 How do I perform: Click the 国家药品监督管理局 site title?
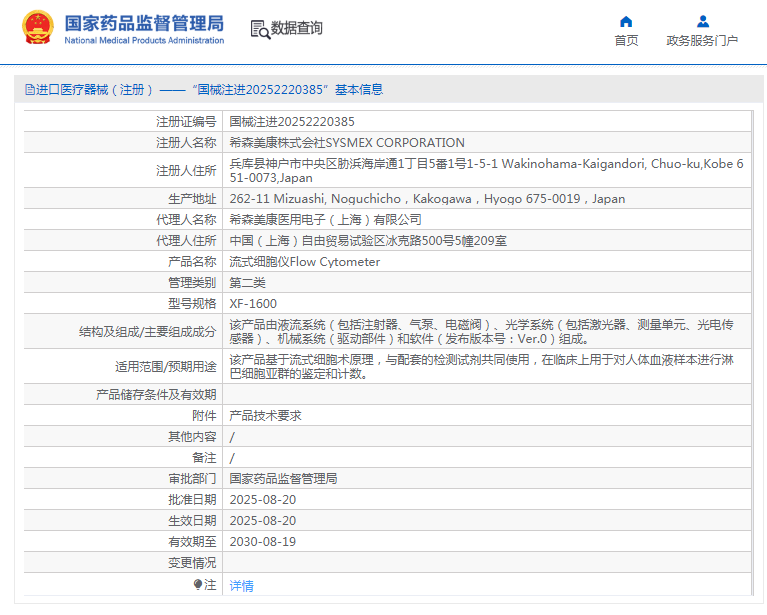point(144,23)
